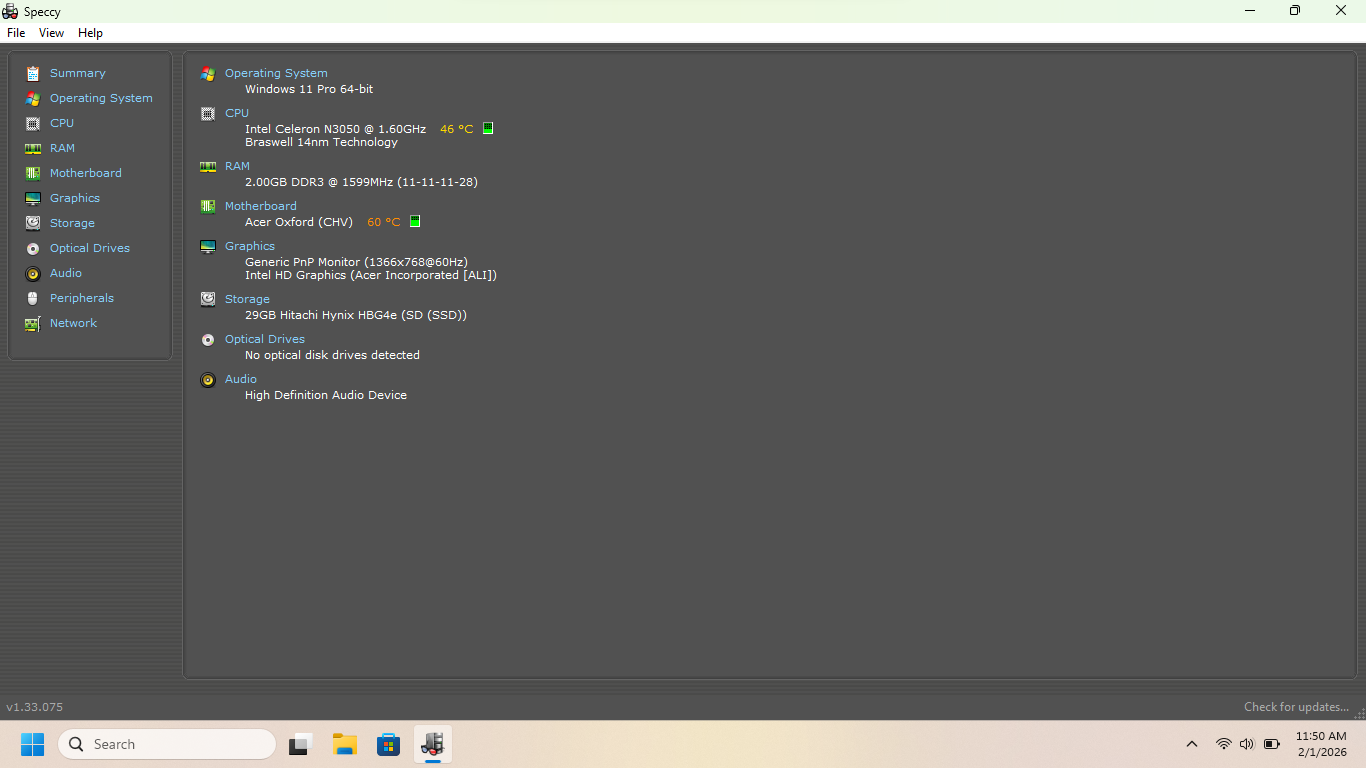Open the Motherboard section in sidebar
Viewport: 1366px width, 768px height.
click(86, 173)
